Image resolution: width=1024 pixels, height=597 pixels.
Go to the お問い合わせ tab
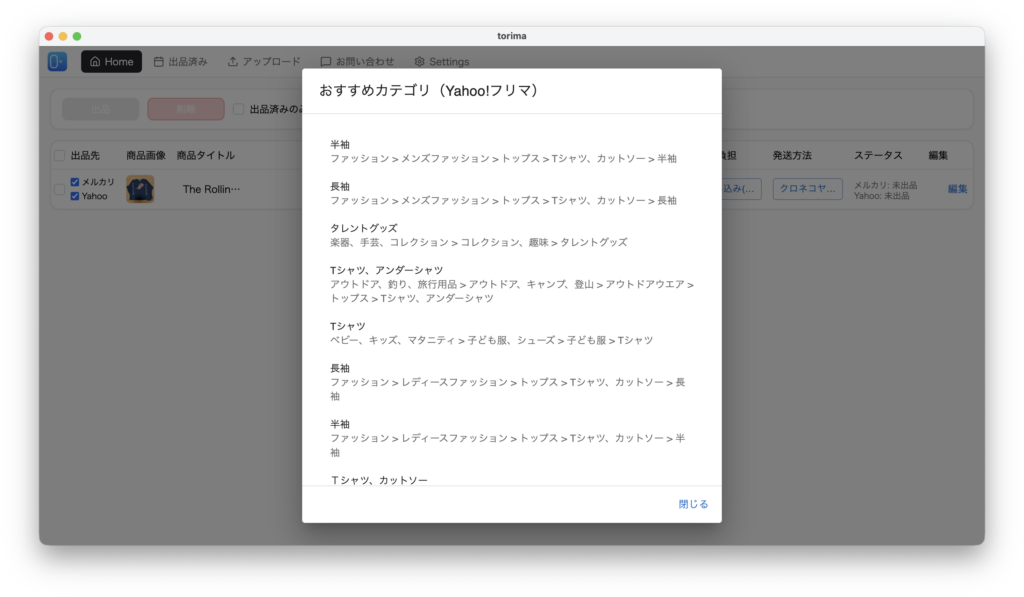(x=357, y=62)
